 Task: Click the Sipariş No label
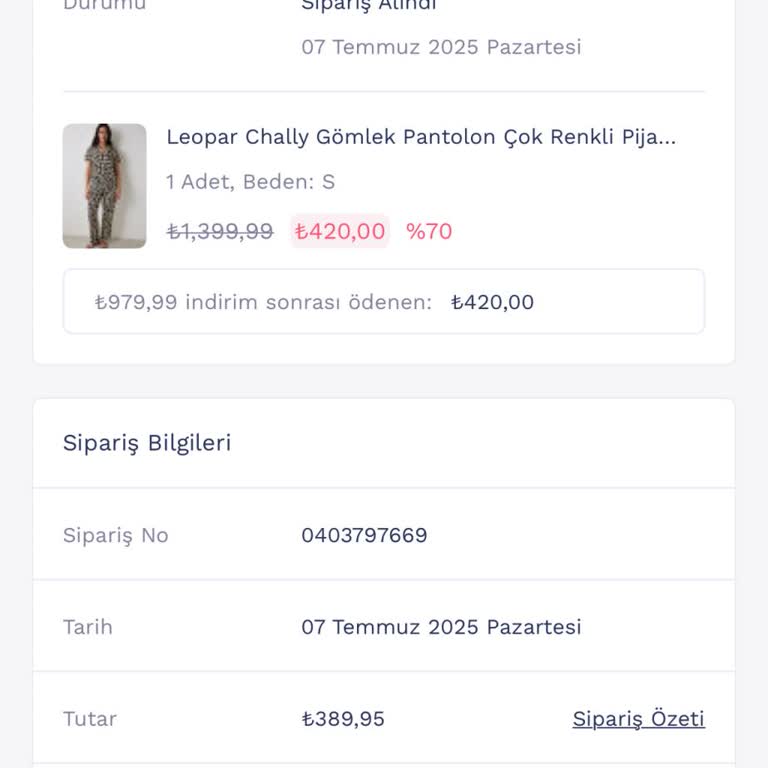click(115, 535)
